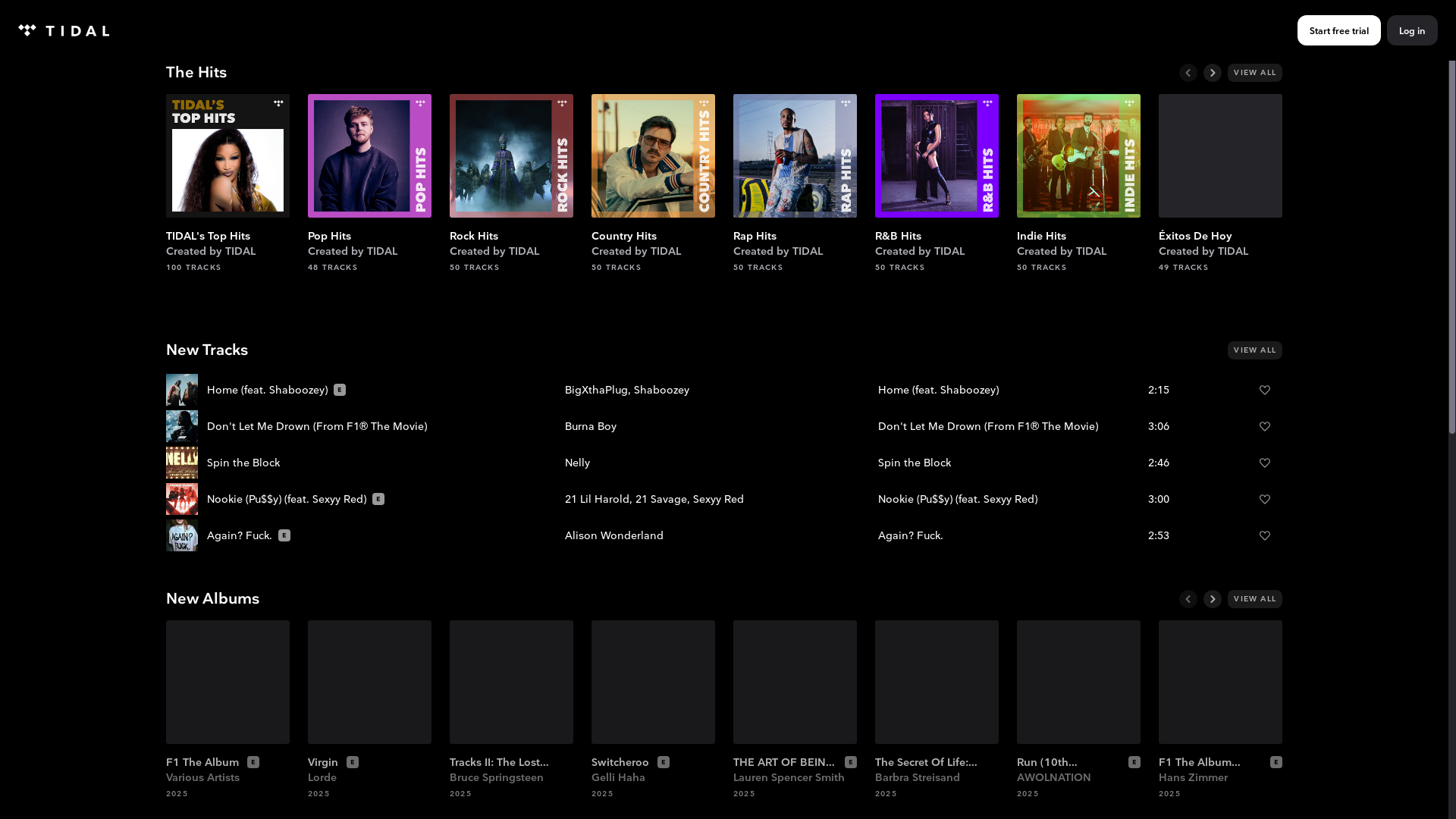Open TIDAL's Top Hits playlist cover
The height and width of the screenshot is (819, 1456).
point(227,155)
